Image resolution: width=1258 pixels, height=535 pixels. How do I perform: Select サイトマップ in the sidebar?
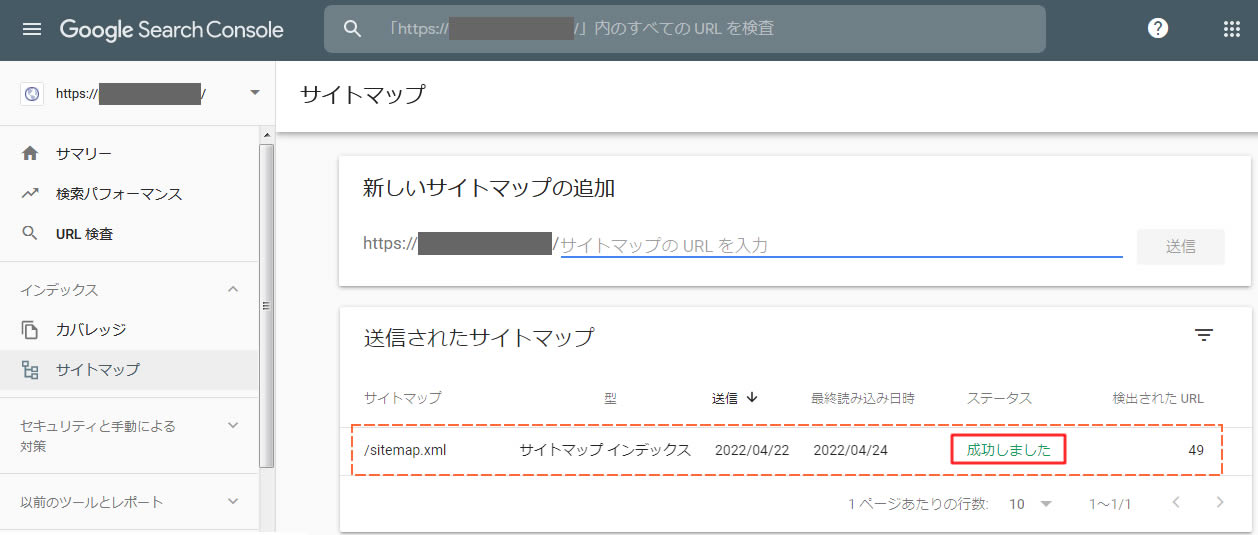pyautogui.click(x=129, y=369)
